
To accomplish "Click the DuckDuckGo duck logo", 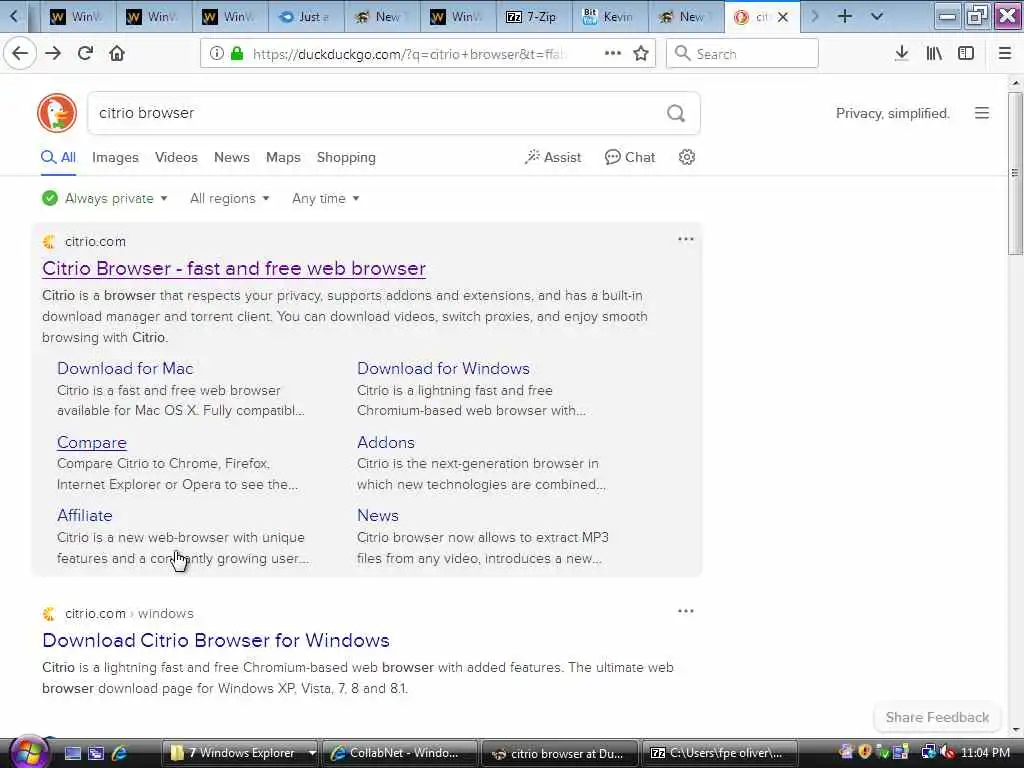I will [x=57, y=113].
